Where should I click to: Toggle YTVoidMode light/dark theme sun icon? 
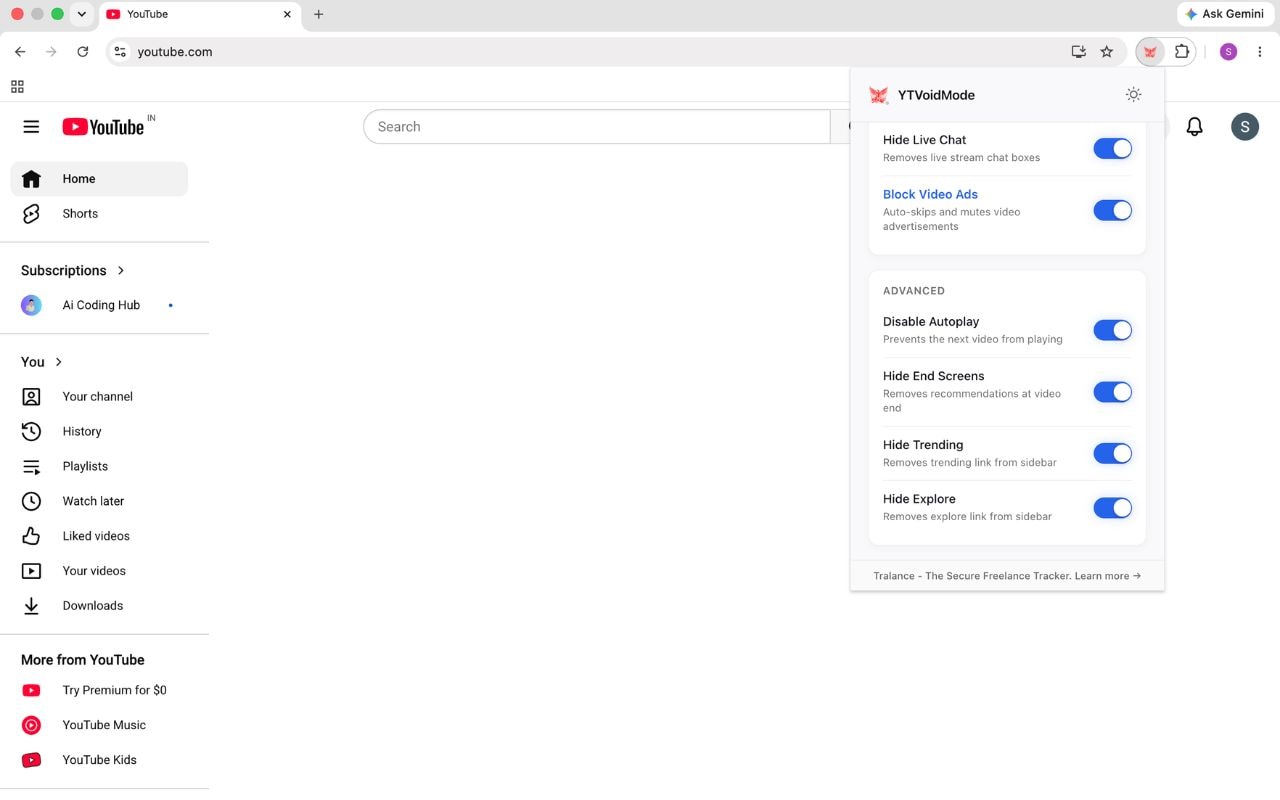tap(1133, 94)
